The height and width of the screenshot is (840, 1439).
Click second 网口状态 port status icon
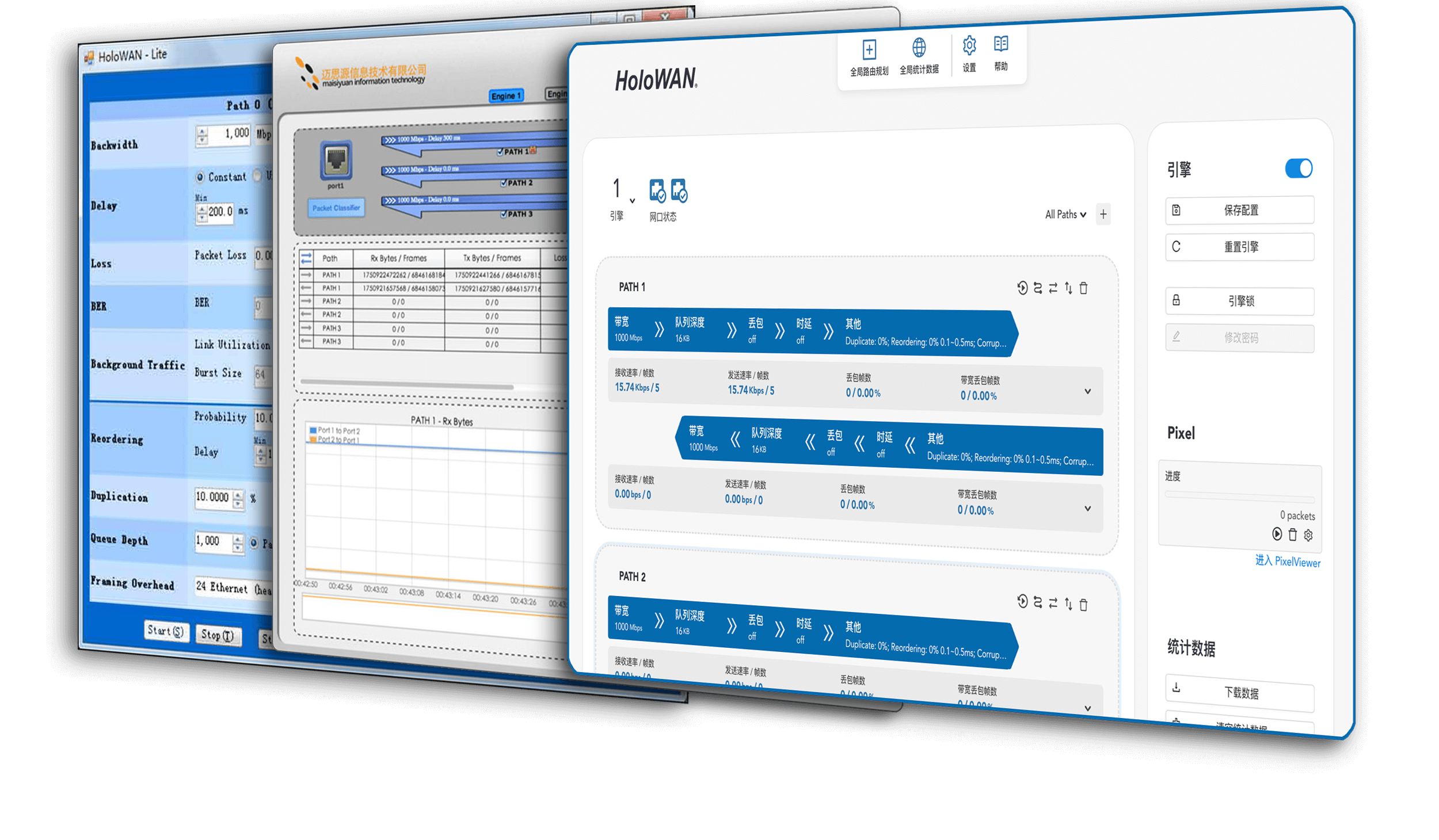679,190
